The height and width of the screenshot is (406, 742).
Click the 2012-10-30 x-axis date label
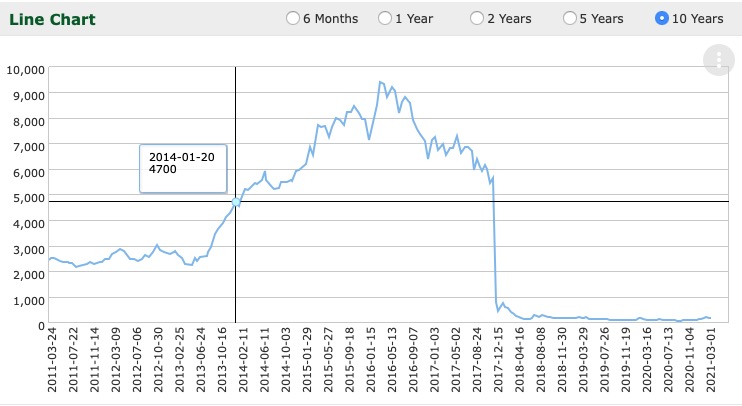[158, 360]
